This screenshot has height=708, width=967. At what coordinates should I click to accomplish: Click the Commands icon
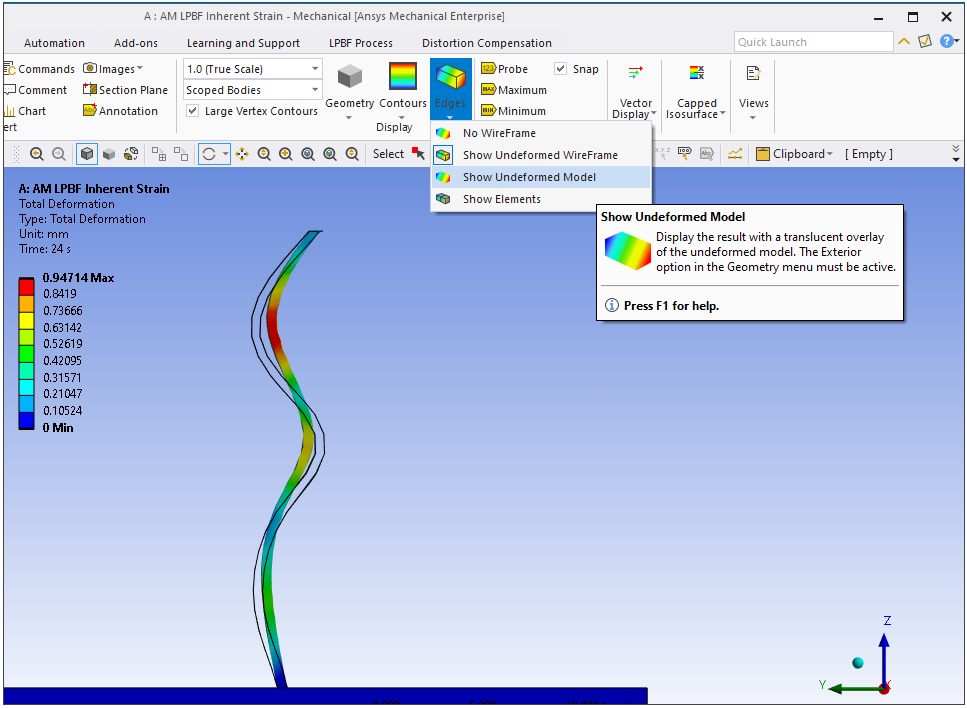[9, 69]
